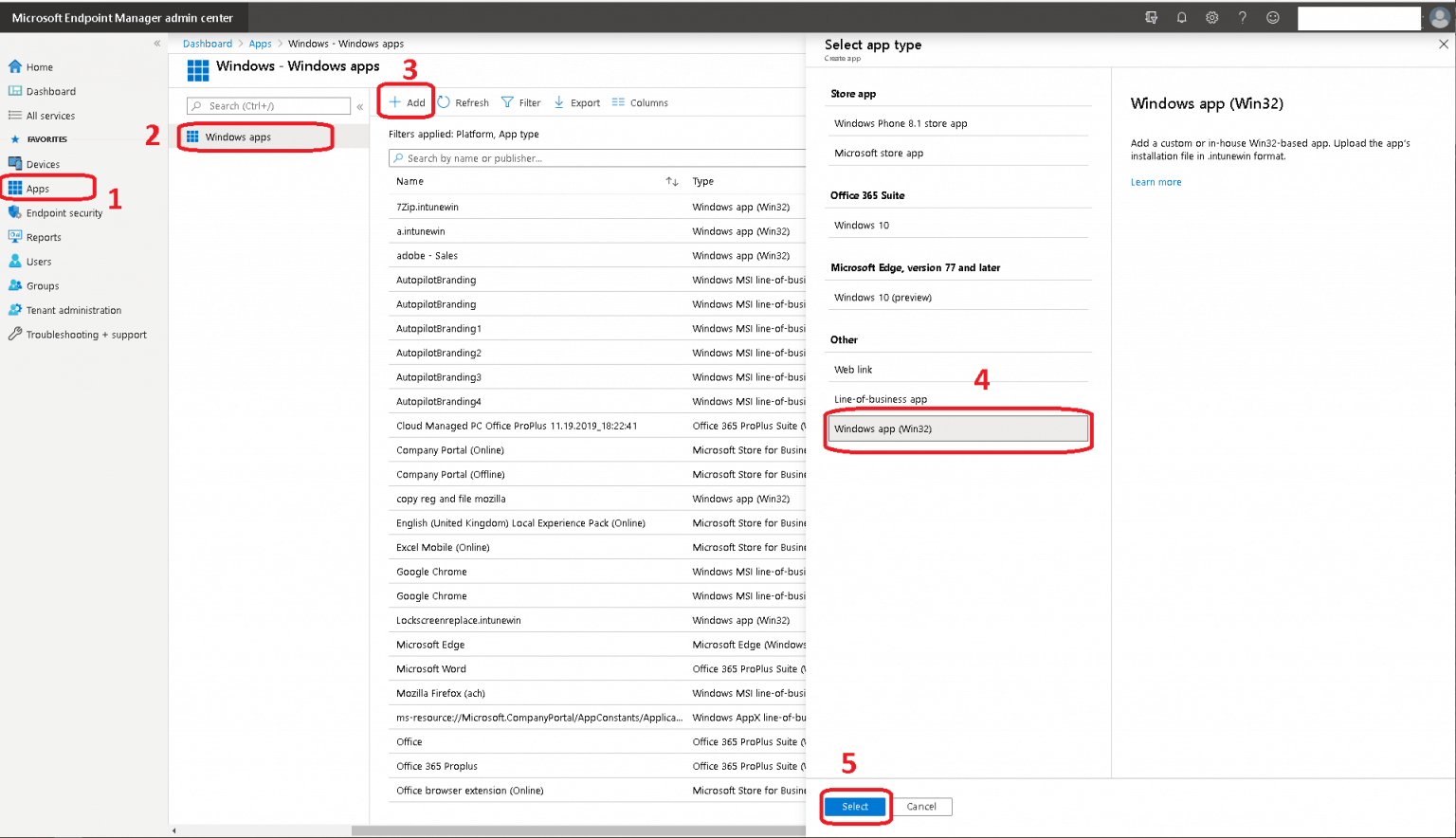Collapse the left navigation pane
1456x838 pixels.
coord(157,43)
